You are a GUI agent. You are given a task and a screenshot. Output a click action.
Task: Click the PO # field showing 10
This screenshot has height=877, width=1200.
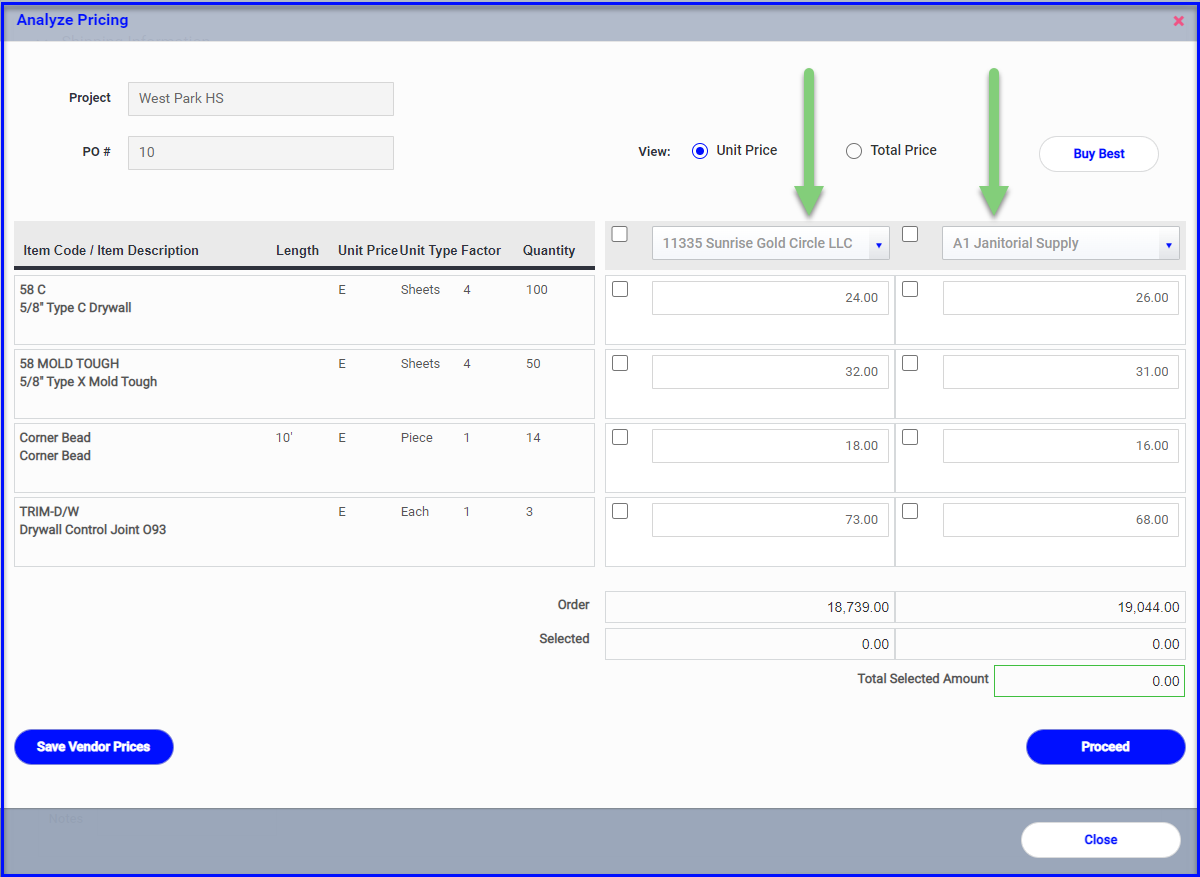(261, 153)
